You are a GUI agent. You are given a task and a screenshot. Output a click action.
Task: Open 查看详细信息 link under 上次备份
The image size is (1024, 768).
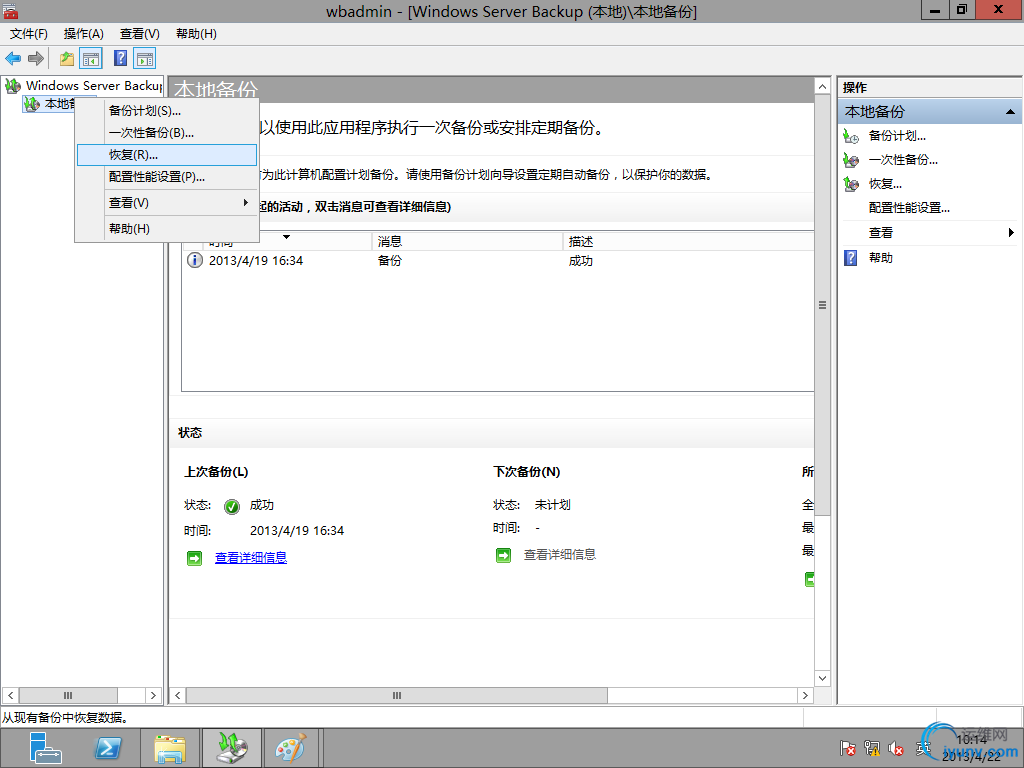point(251,557)
